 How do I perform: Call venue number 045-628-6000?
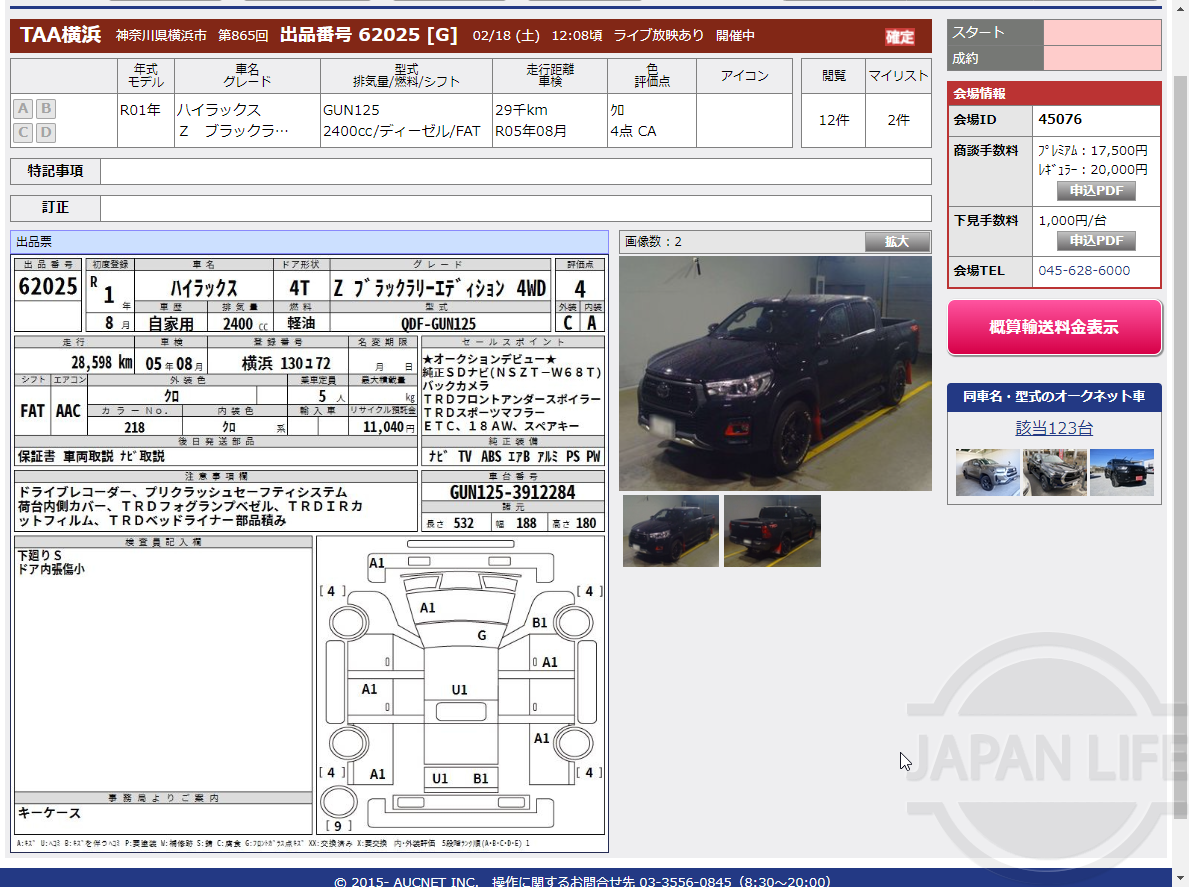click(1085, 270)
